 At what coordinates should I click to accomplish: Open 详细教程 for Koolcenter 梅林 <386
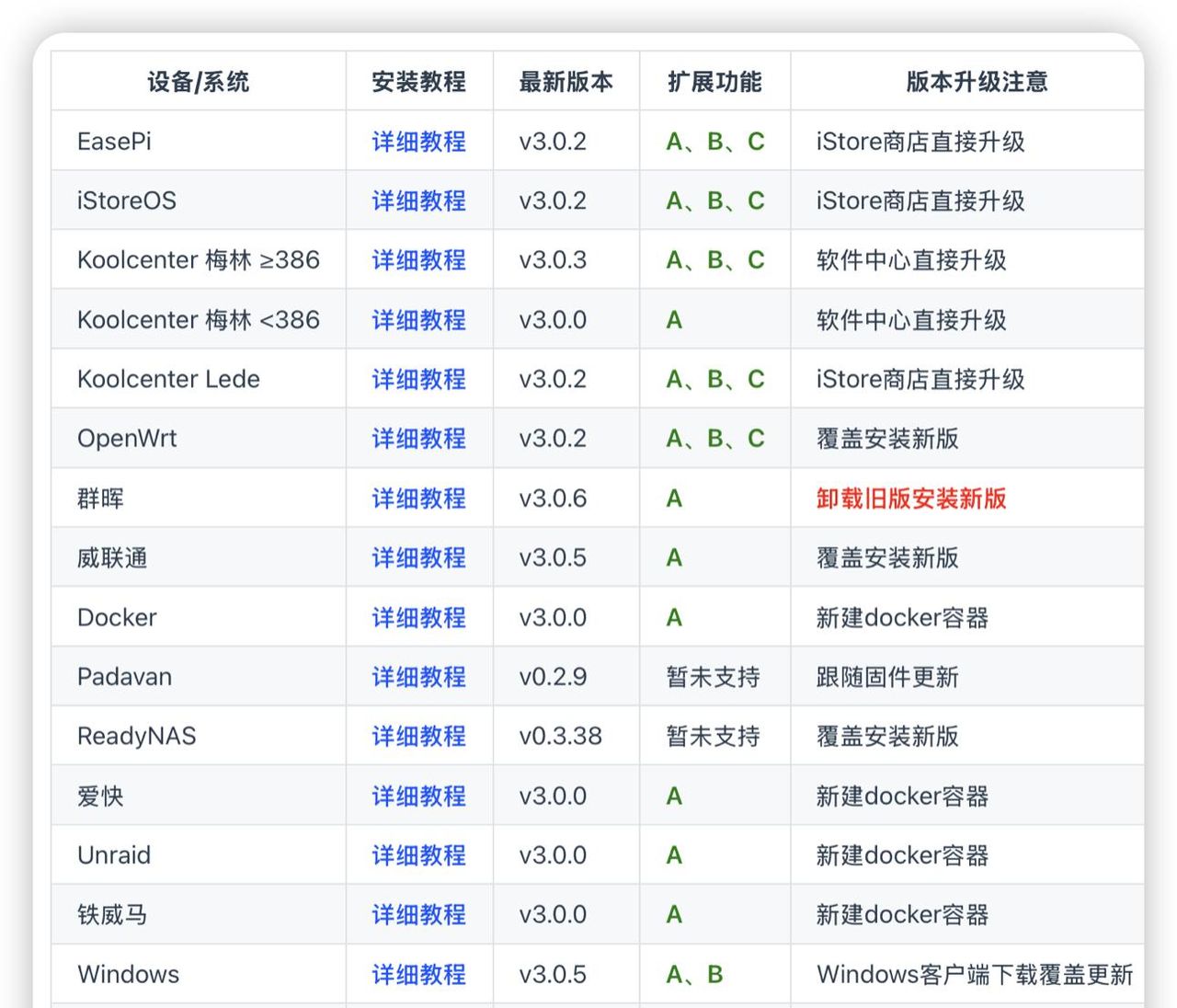(x=418, y=320)
